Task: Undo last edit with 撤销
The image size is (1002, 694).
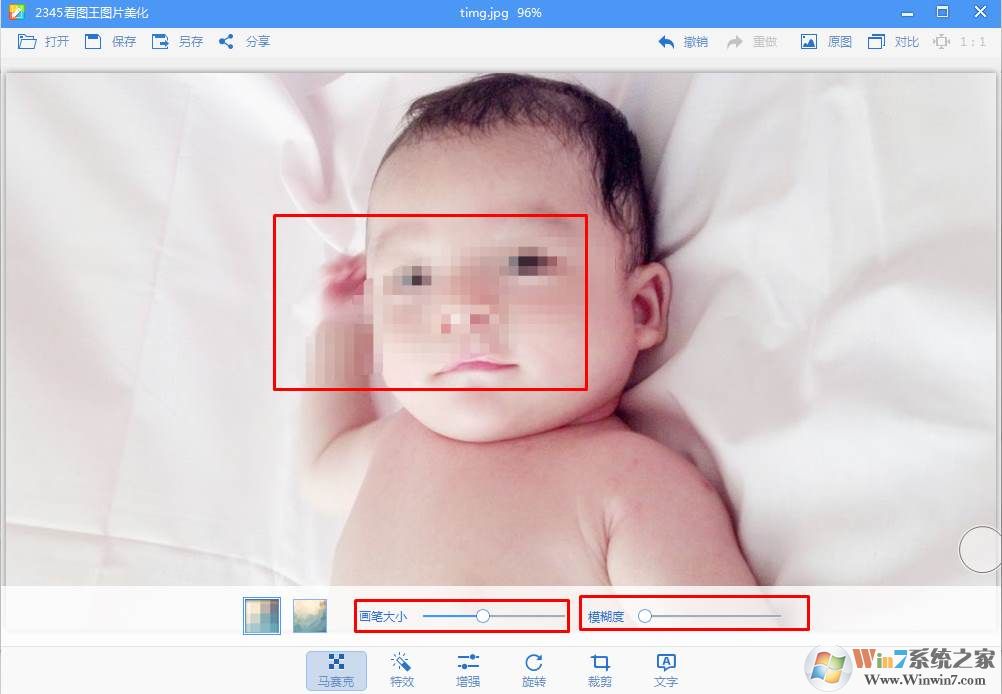Action: point(683,42)
